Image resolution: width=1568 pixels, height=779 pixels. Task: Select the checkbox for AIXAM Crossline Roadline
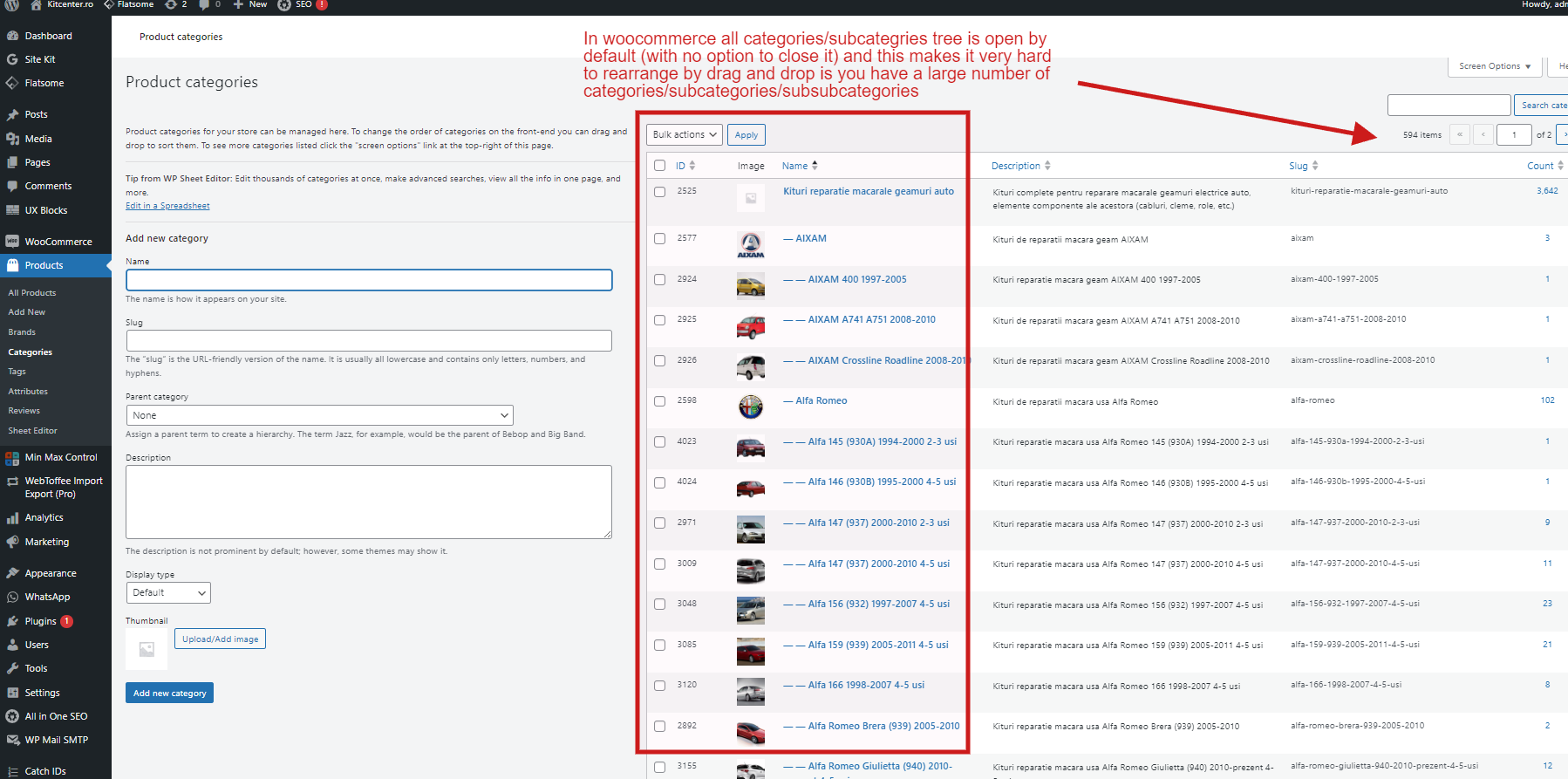[659, 361]
